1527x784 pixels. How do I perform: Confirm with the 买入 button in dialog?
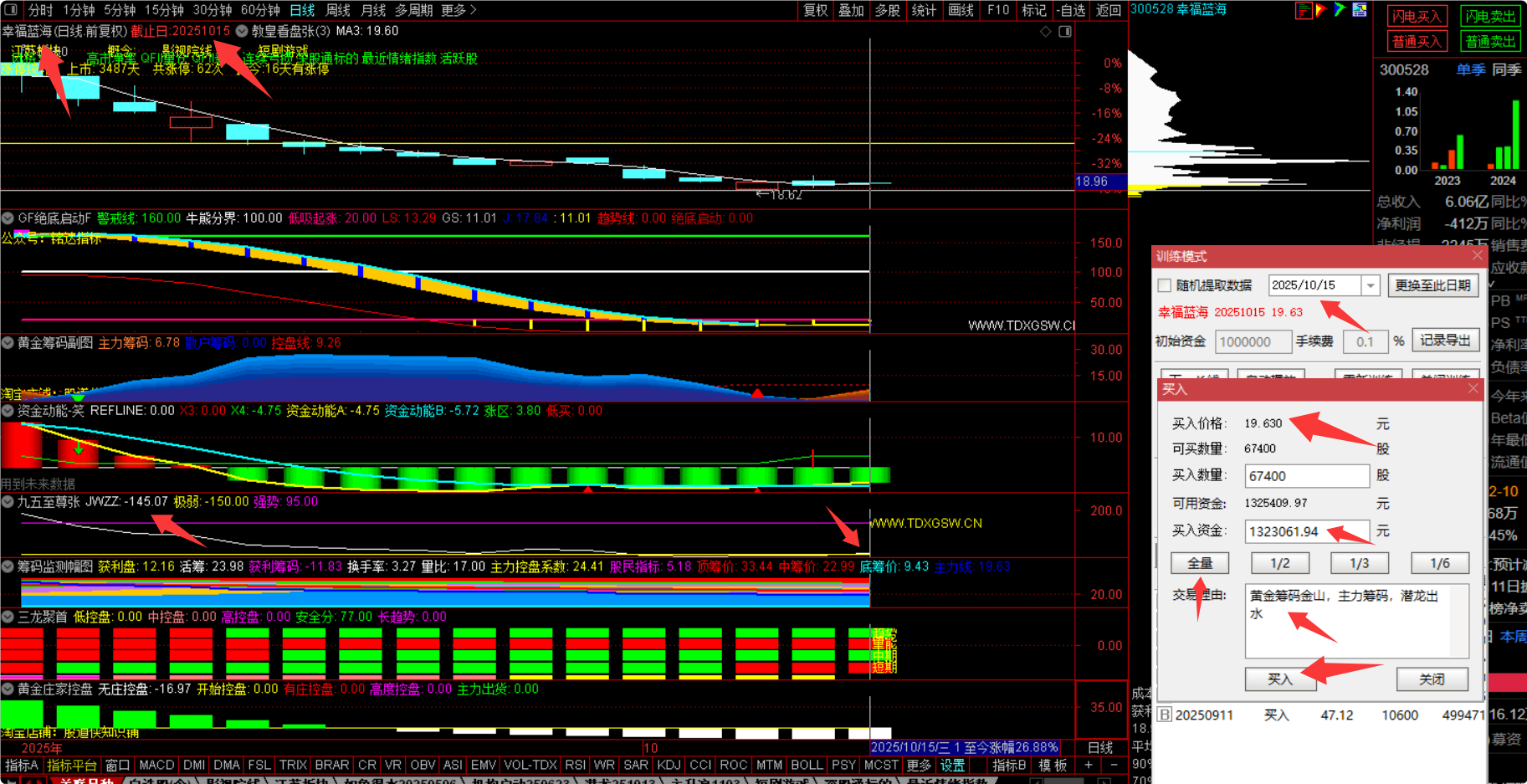coord(1280,679)
